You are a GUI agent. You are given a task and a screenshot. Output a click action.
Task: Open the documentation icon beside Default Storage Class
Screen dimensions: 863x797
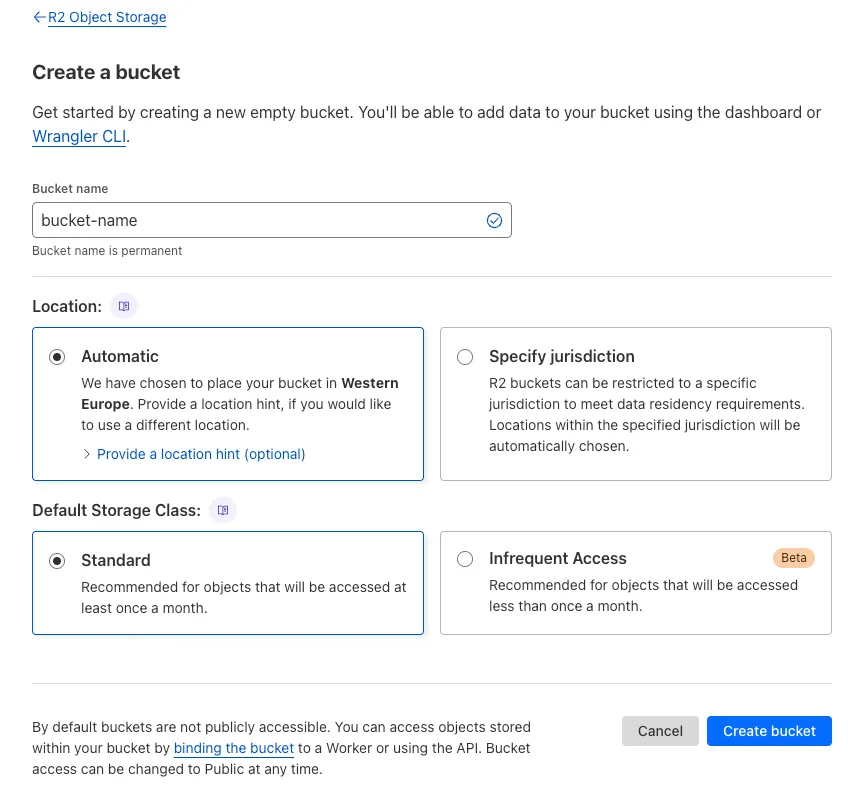223,510
